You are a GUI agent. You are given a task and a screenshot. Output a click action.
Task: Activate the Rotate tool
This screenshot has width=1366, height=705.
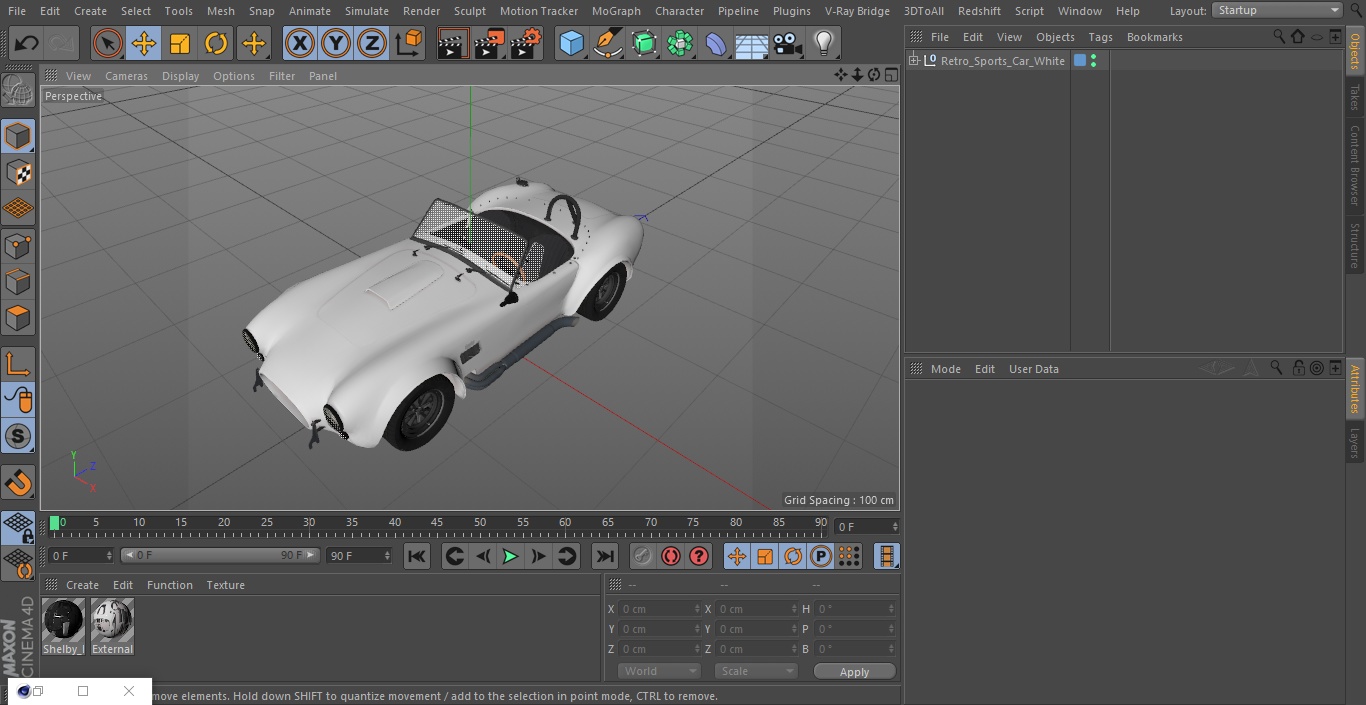point(216,43)
